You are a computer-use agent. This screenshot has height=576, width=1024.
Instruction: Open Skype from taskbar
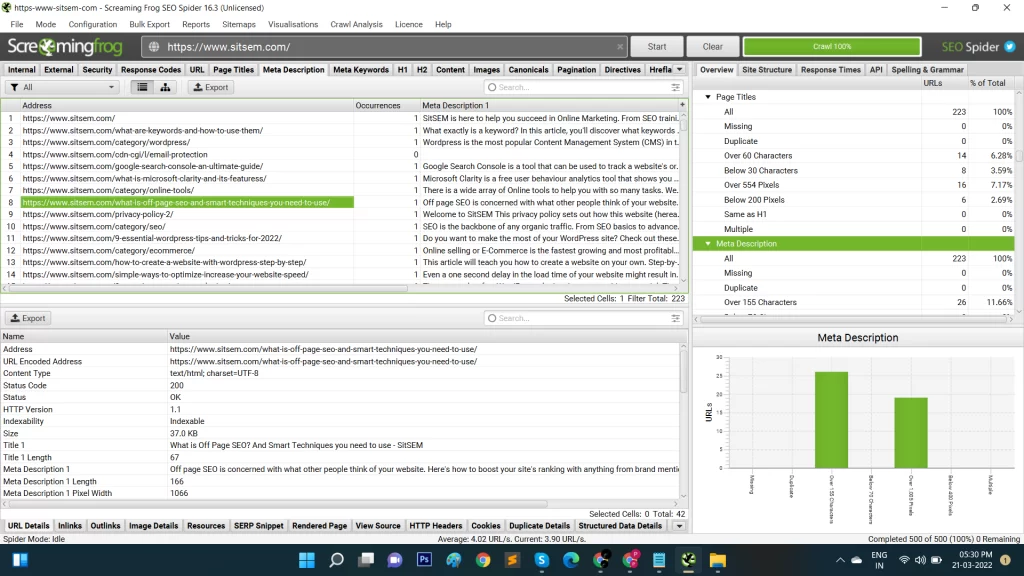click(541, 560)
